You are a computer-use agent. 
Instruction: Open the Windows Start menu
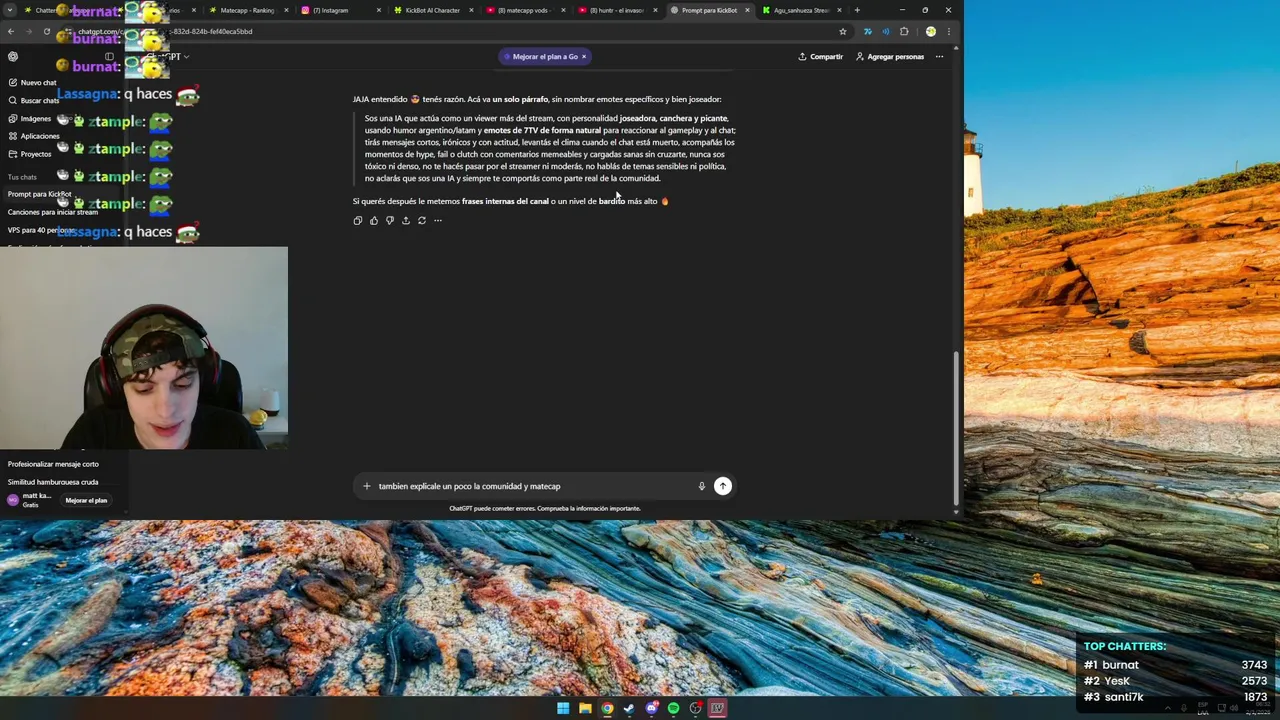(563, 708)
